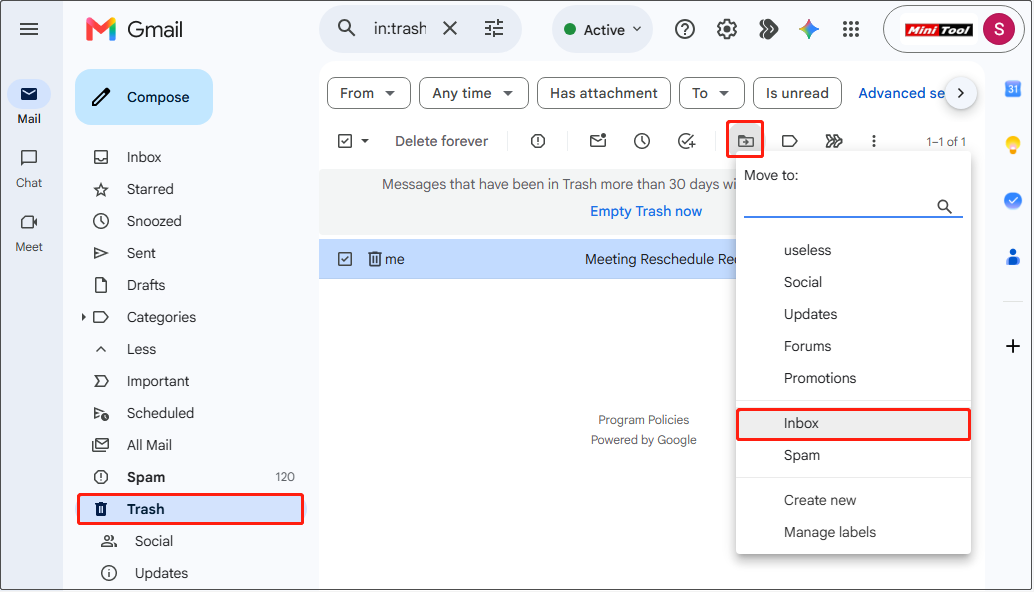Click the Move to folder icon

[x=745, y=140]
